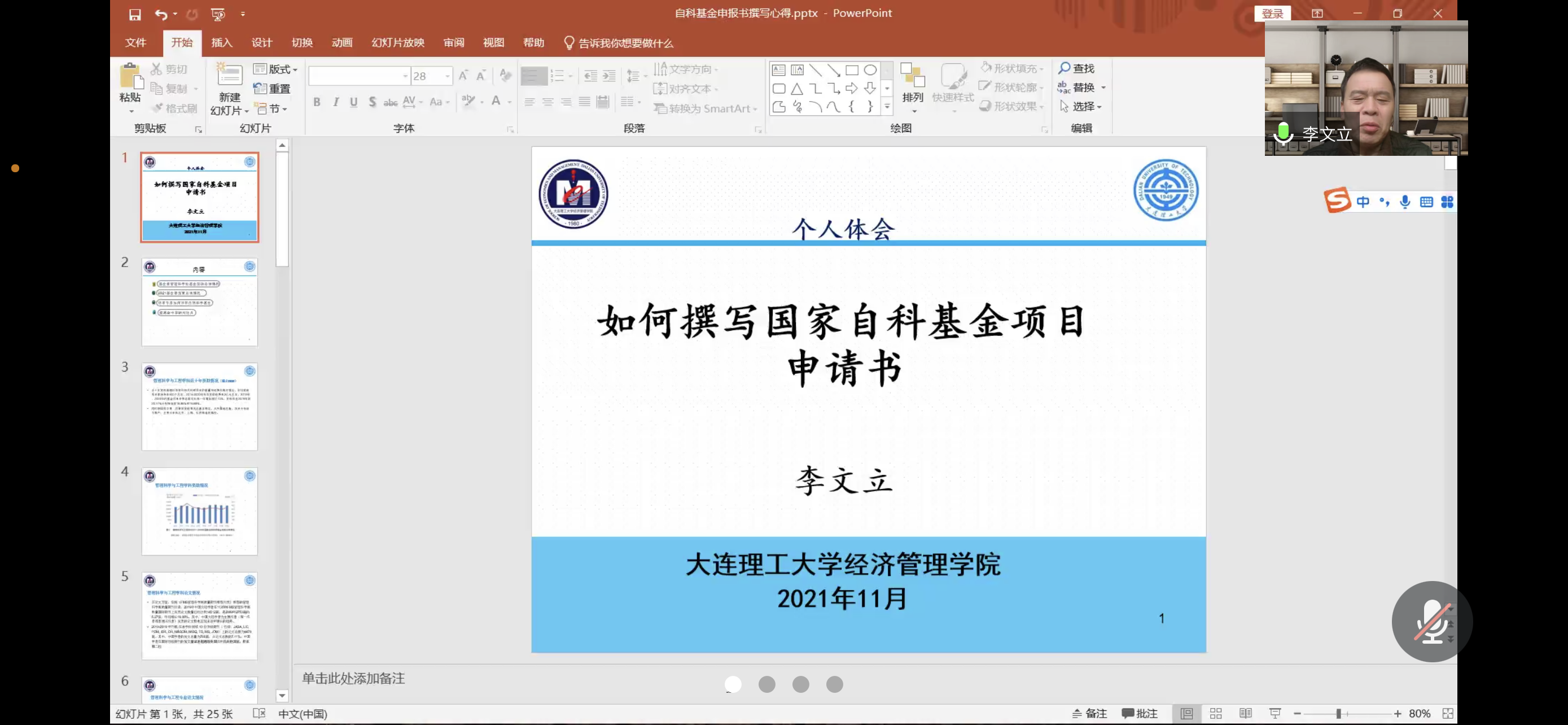Click the Paste clipboard icon
Image resolution: width=1568 pixels, height=725 pixels.
click(130, 77)
